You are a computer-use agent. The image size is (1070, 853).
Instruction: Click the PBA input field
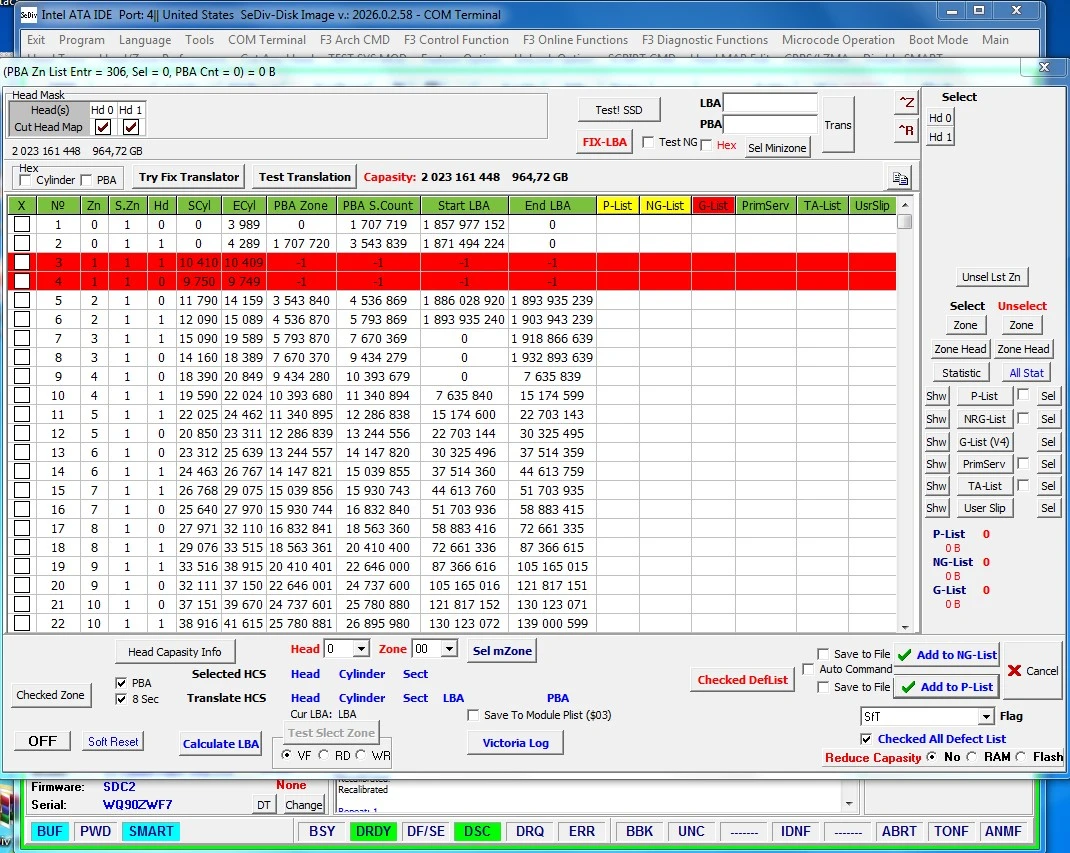coord(770,124)
